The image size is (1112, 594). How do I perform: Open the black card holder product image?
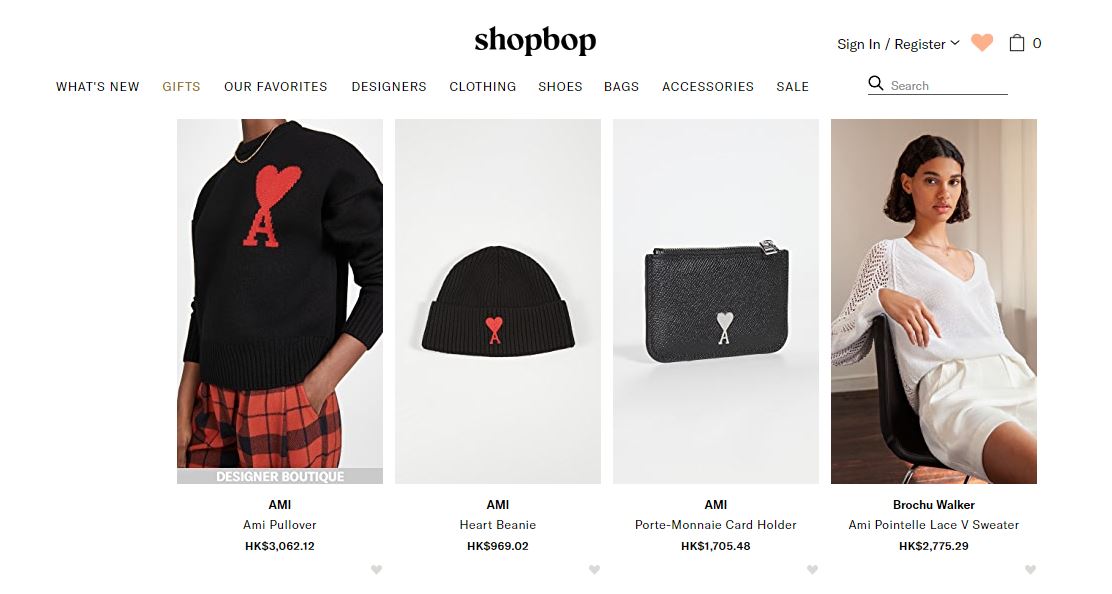[x=716, y=301]
